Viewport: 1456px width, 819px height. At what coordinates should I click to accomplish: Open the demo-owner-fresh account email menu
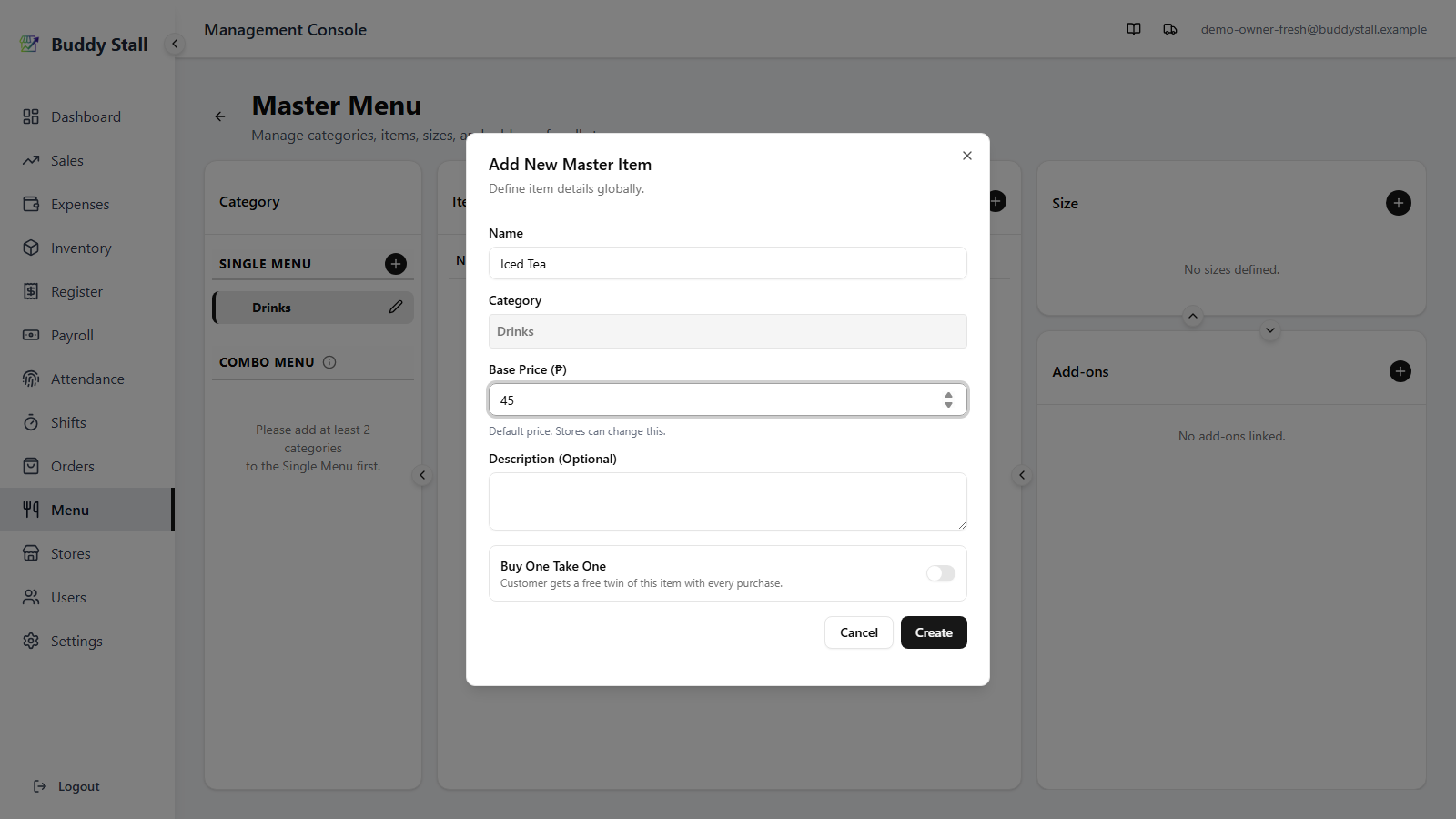pos(1313,29)
